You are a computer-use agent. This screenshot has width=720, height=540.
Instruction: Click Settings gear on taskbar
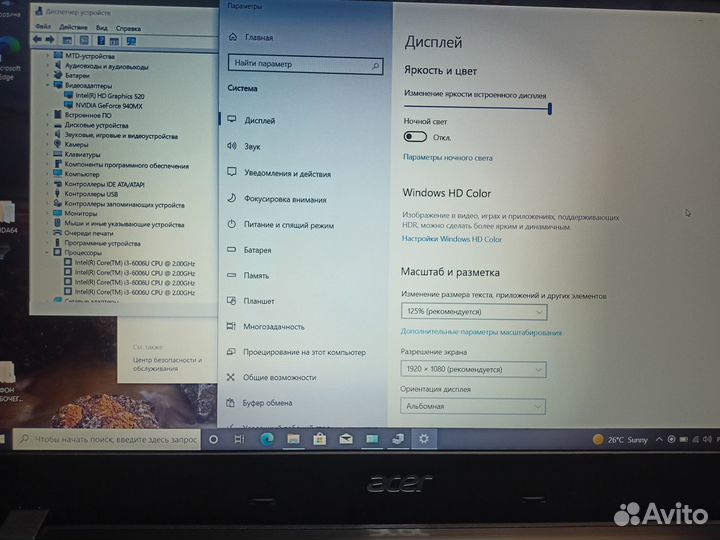[x=424, y=439]
